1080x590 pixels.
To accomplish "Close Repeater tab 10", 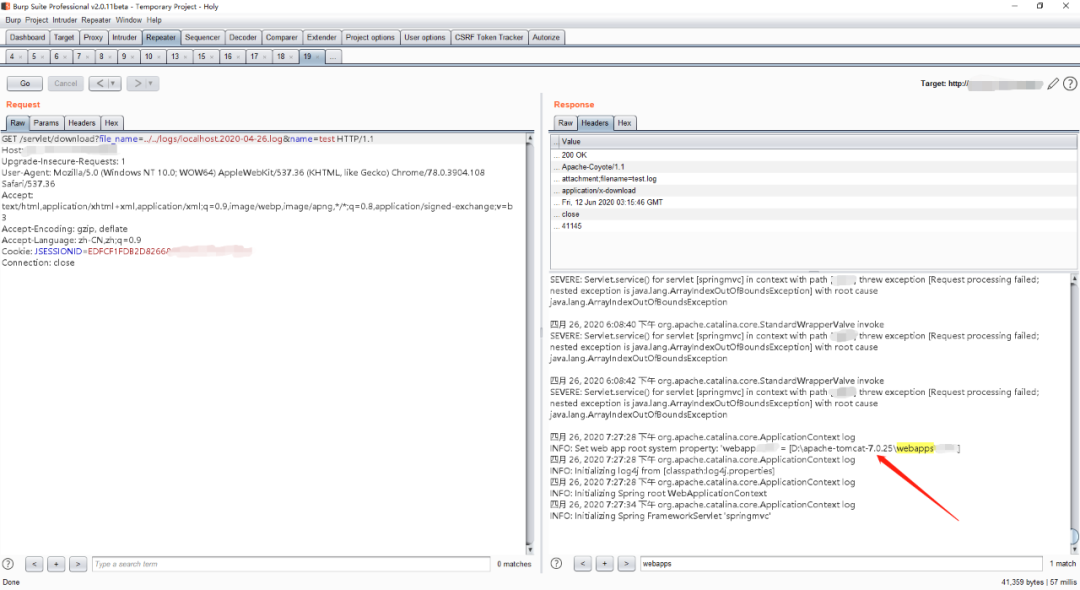I will [159, 57].
